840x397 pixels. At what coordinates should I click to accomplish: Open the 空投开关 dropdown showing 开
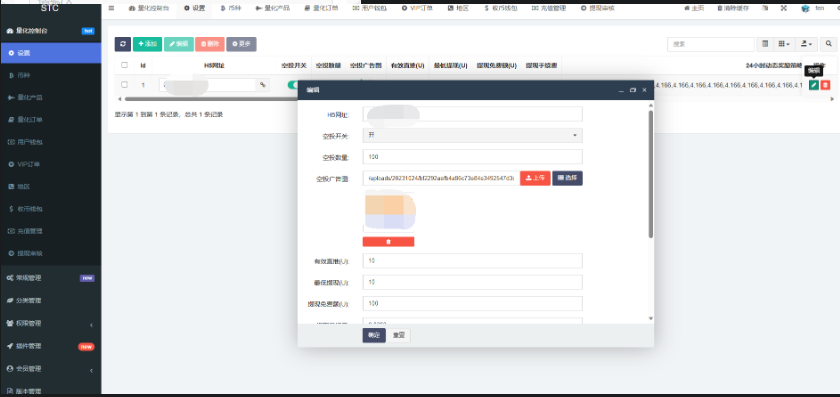[x=472, y=135]
